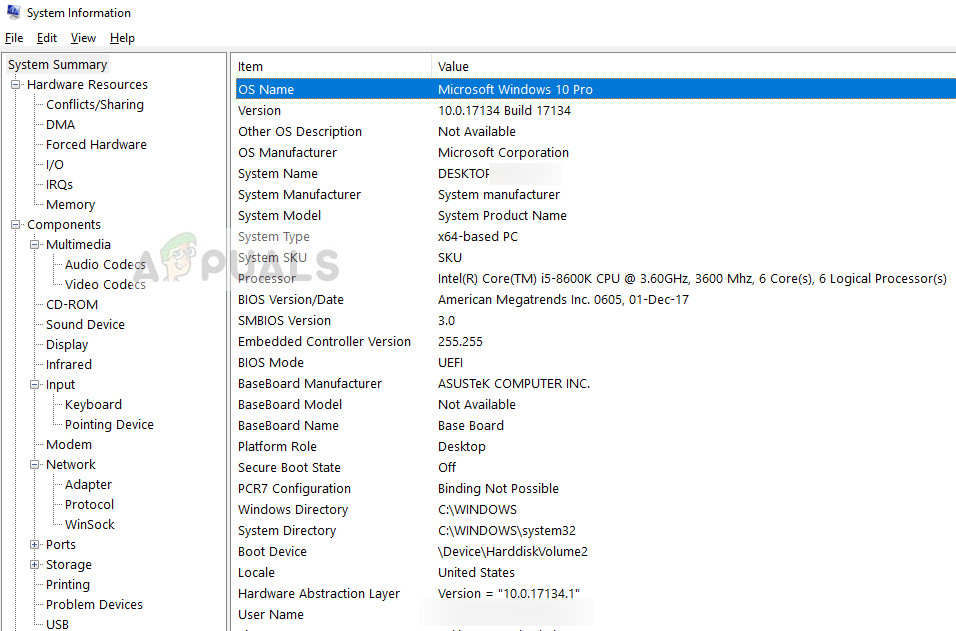Image resolution: width=956 pixels, height=631 pixels.
Task: Select the BIOS Mode row
Action: click(596, 363)
